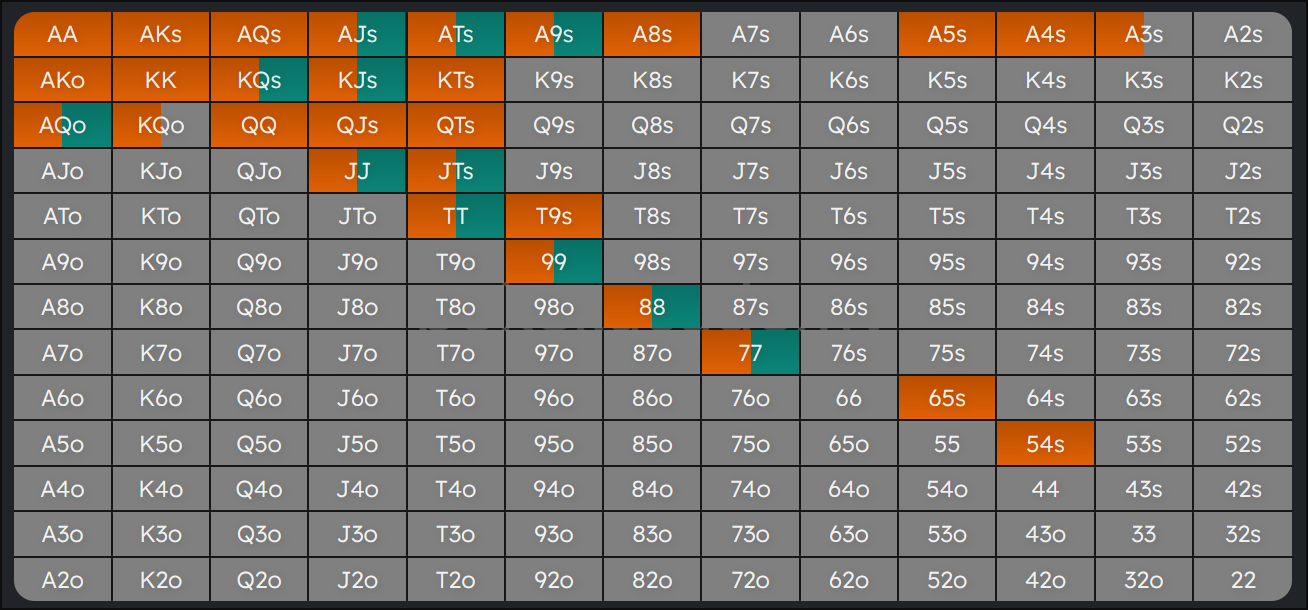Image resolution: width=1308 pixels, height=610 pixels.
Task: Choose the 88 pocket eights cell
Action: click(x=652, y=307)
